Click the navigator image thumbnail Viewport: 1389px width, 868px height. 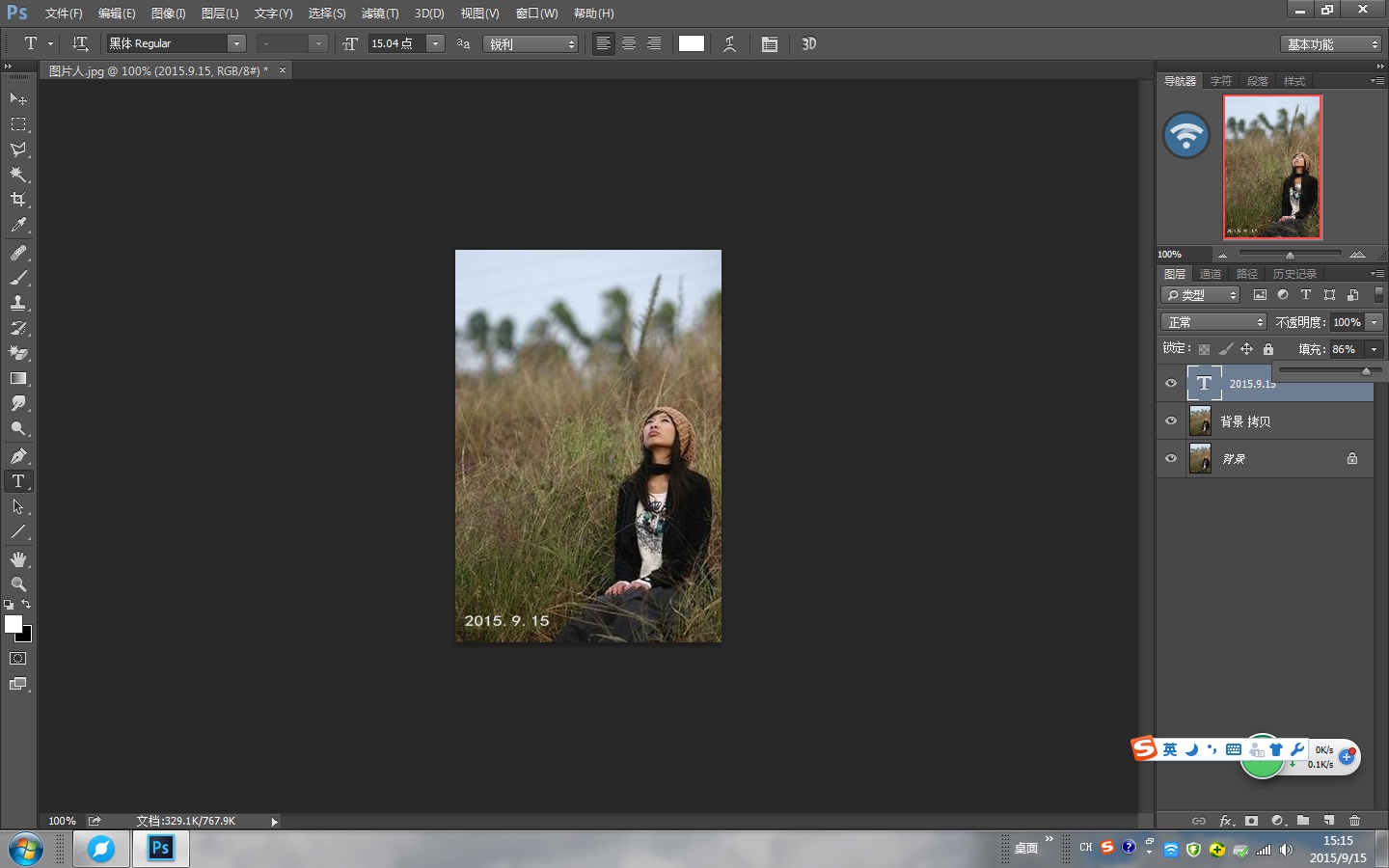[1272, 167]
